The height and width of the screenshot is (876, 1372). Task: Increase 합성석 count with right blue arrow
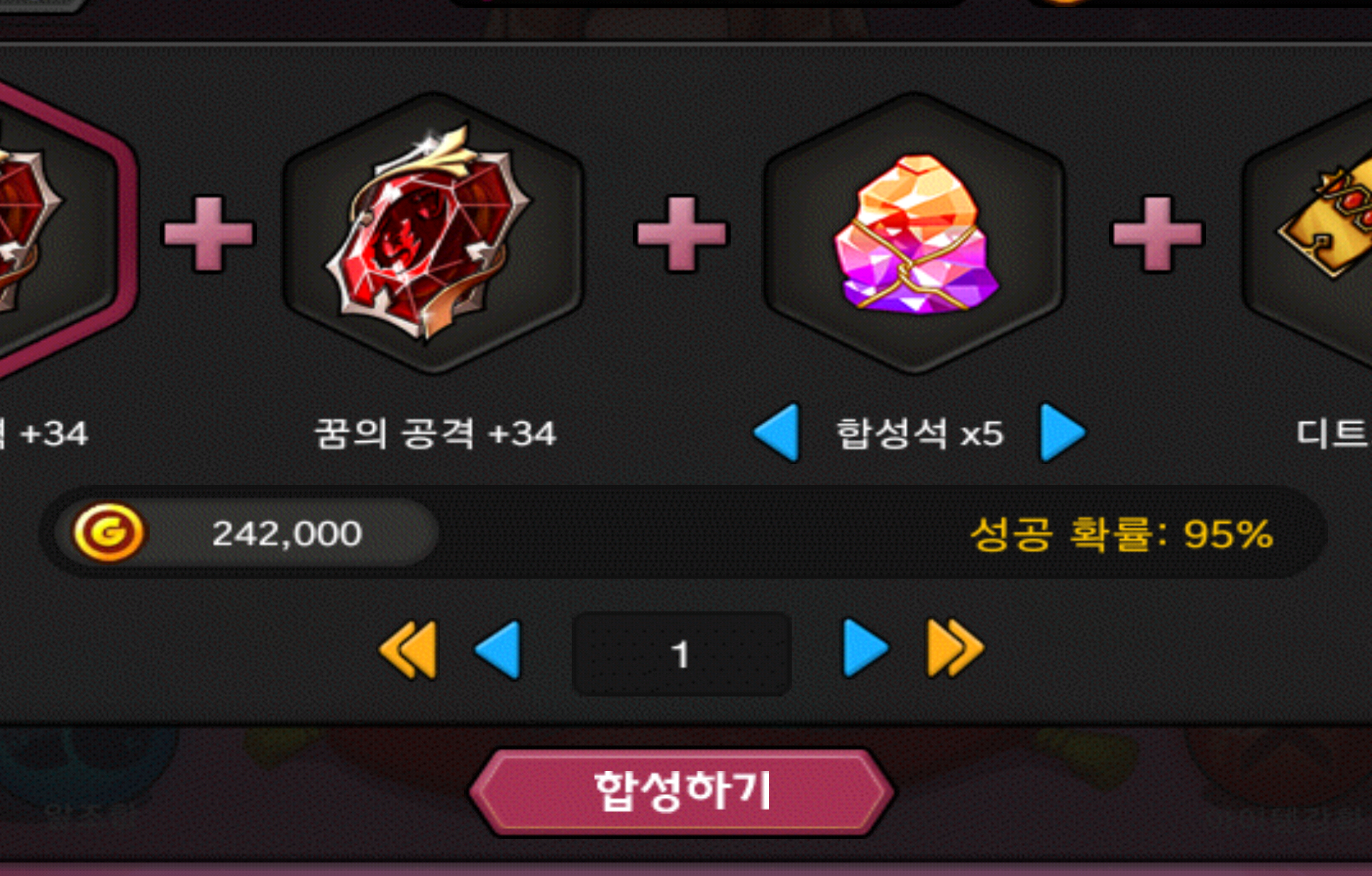pos(1063,433)
